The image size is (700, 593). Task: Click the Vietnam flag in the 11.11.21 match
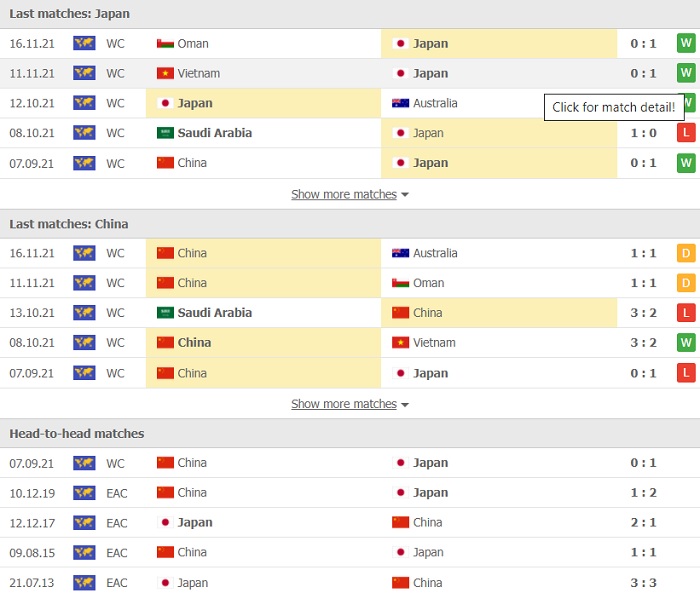[165, 73]
